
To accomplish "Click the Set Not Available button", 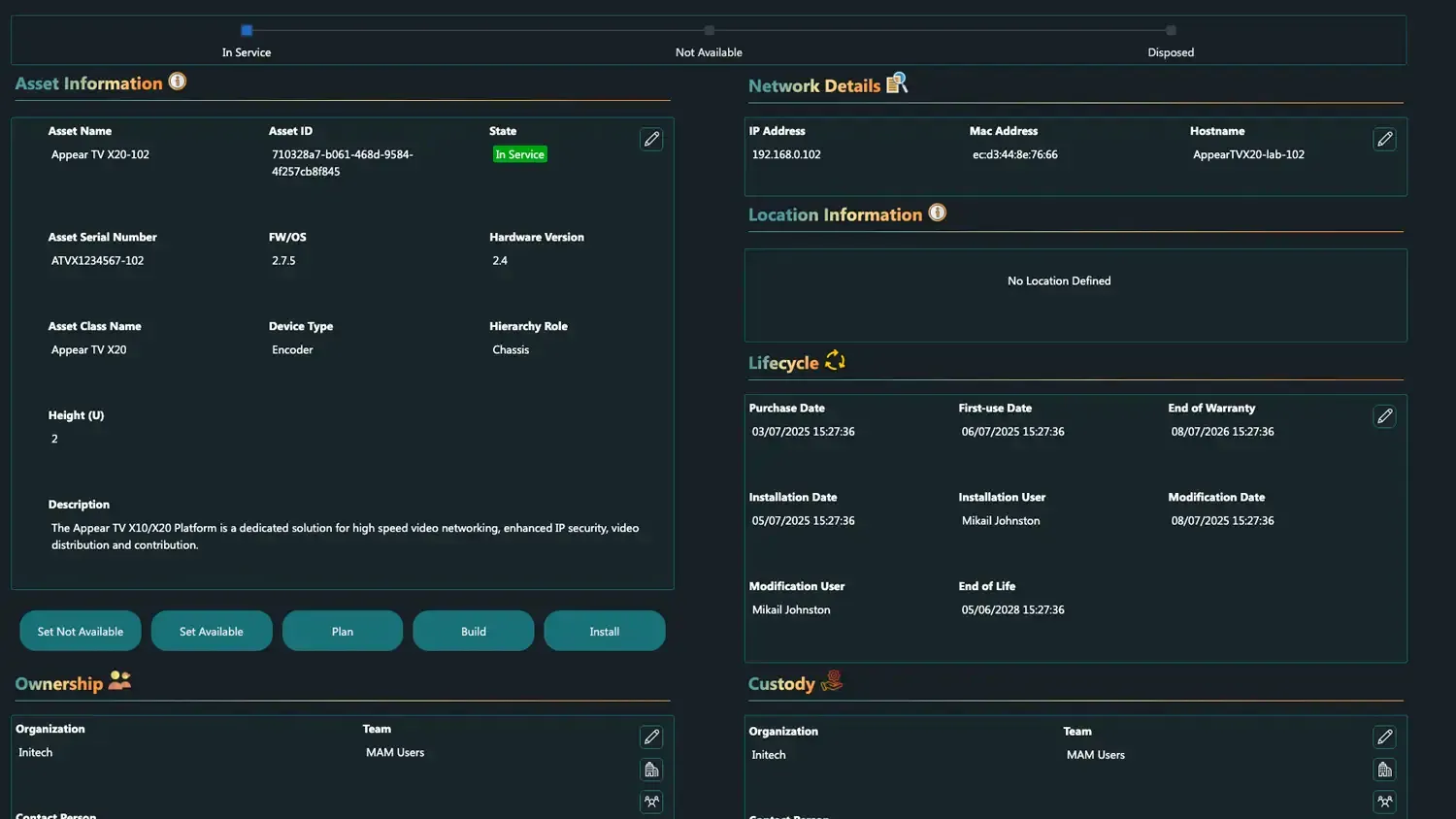I will pos(81,631).
